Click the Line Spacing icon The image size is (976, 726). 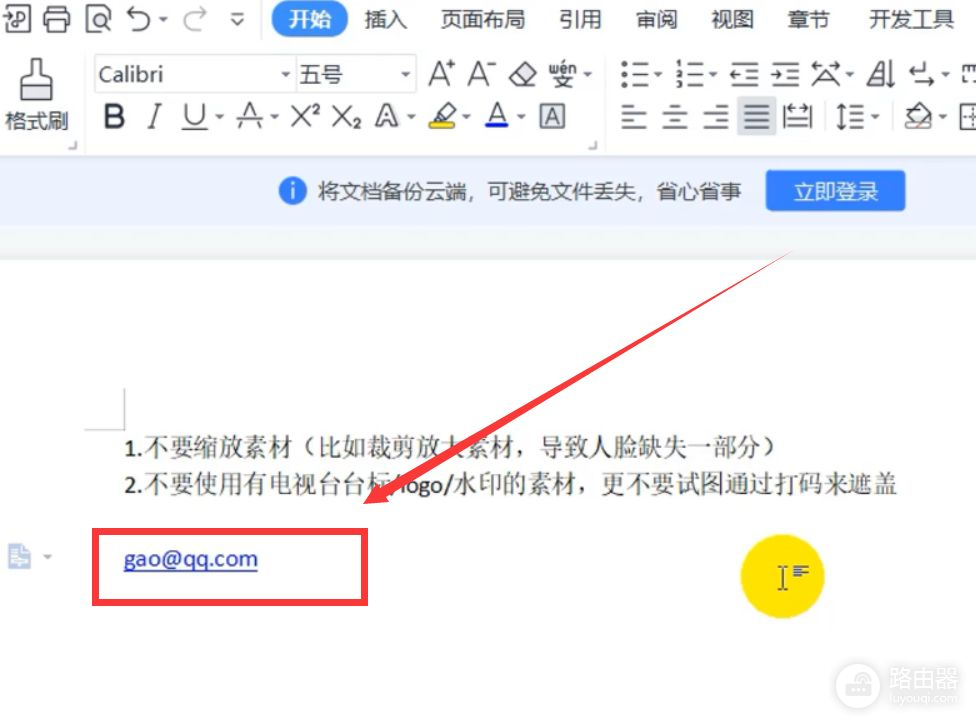(x=850, y=116)
